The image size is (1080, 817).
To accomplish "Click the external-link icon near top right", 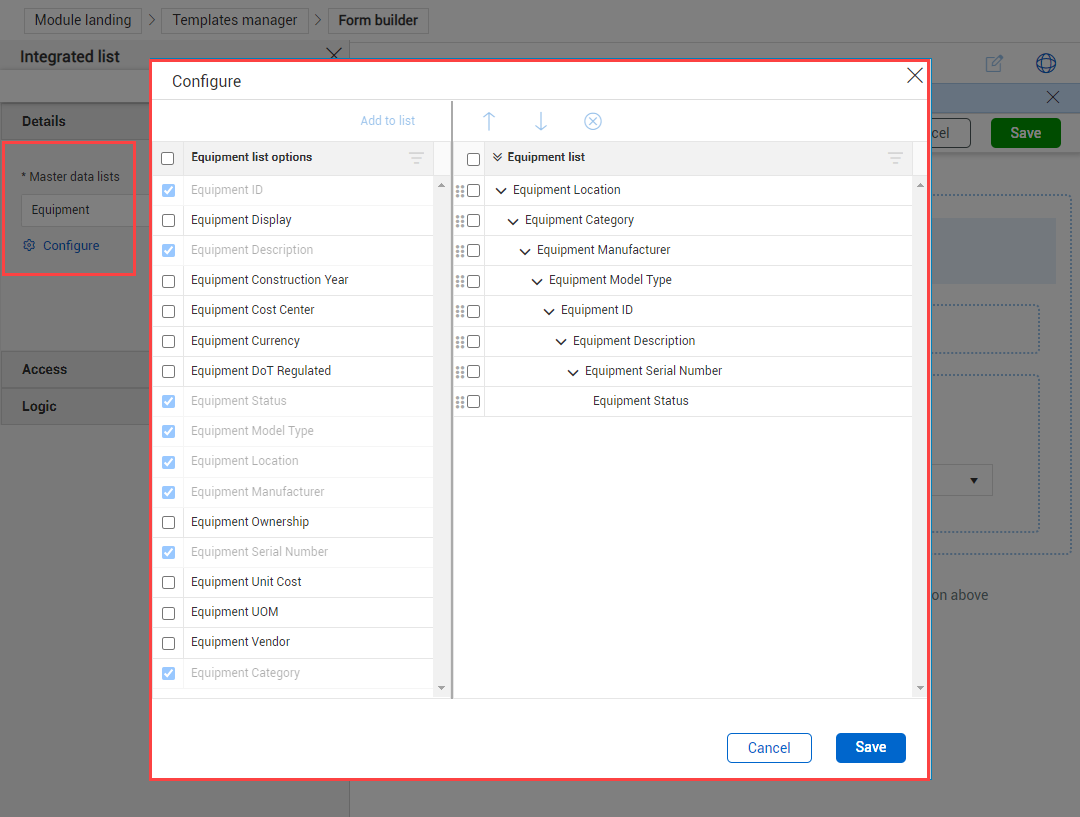I will click(x=995, y=63).
